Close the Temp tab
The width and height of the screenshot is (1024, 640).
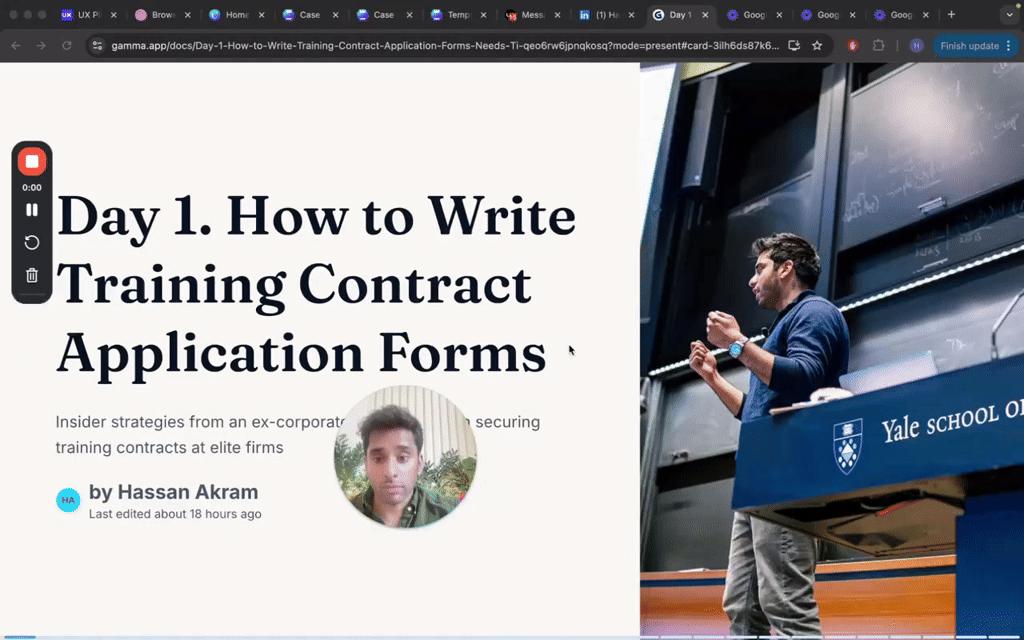[x=483, y=14]
